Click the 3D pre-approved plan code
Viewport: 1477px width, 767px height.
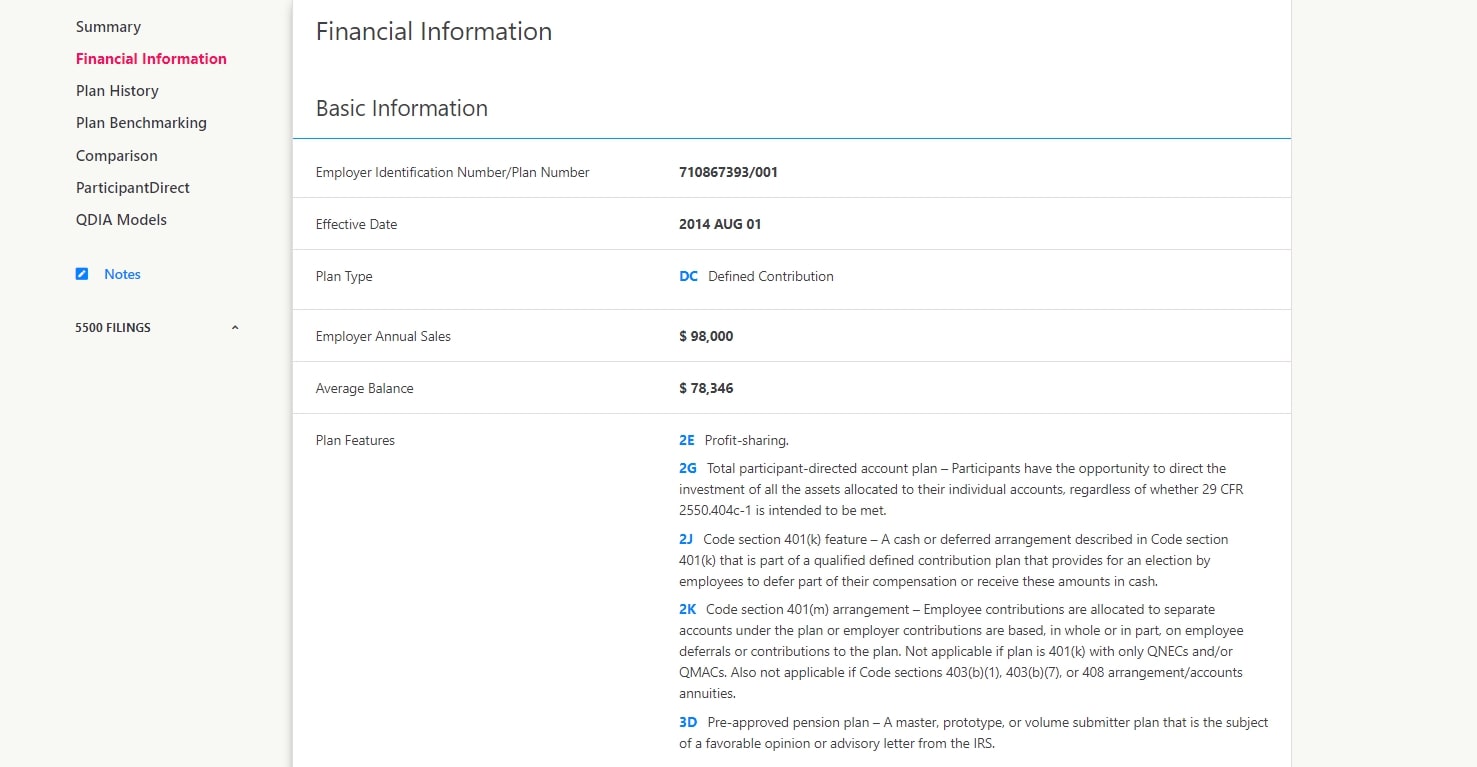click(688, 722)
